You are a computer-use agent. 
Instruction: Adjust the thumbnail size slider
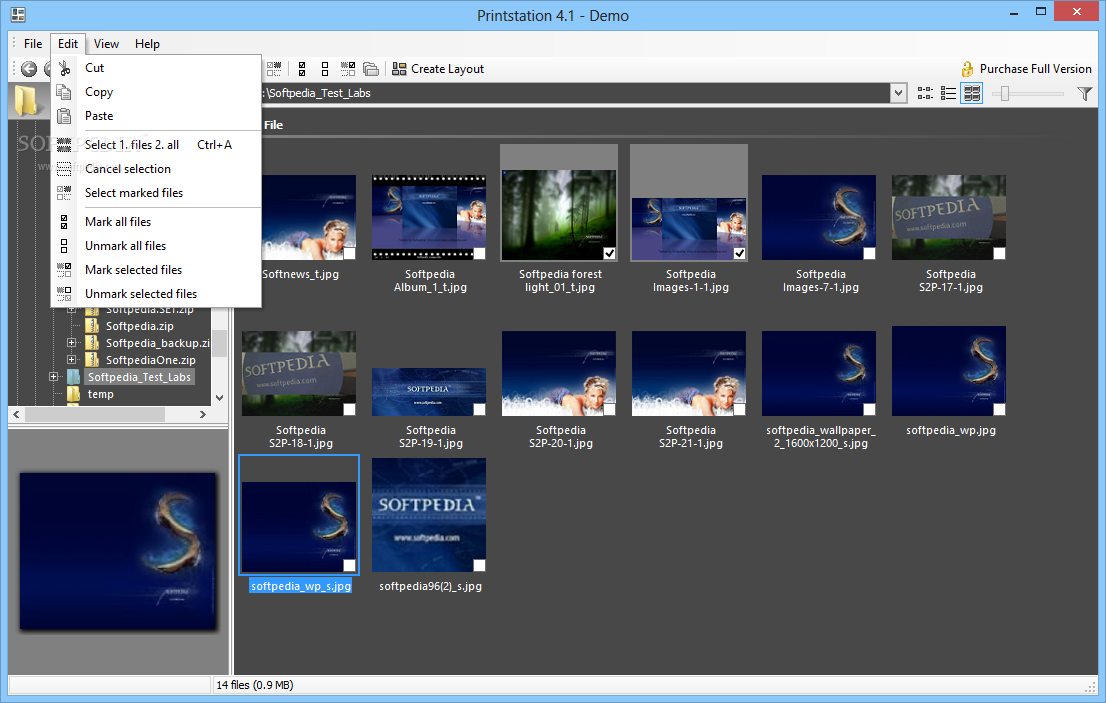(1005, 93)
